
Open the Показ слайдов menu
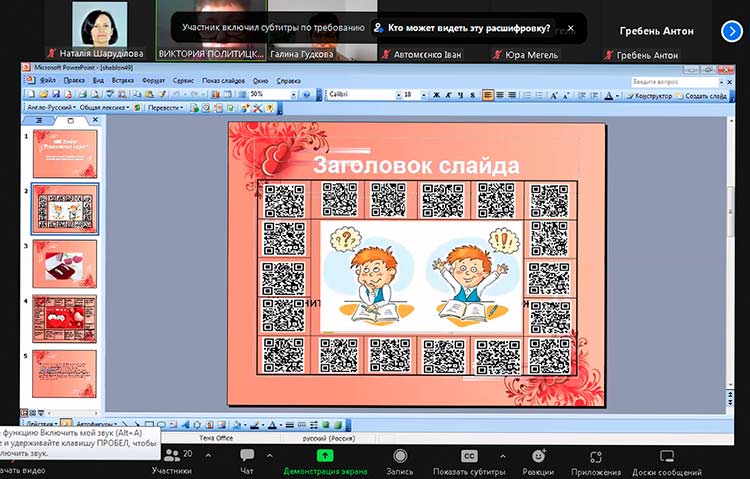click(224, 79)
